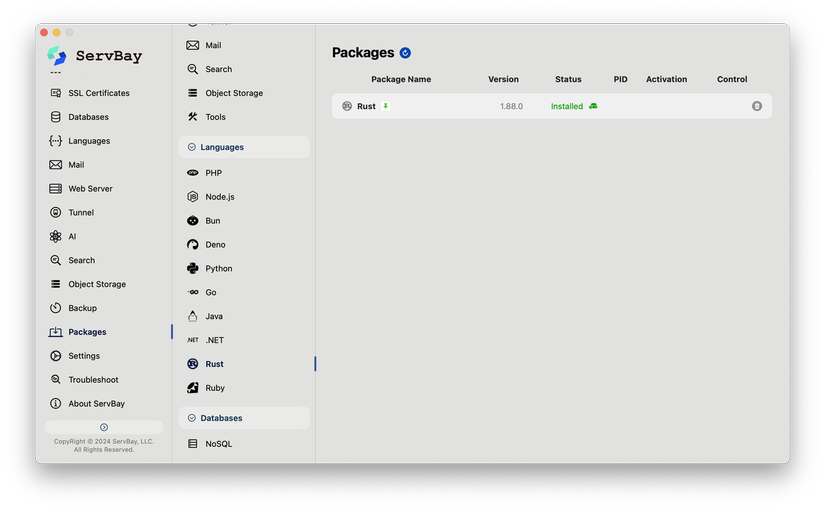This screenshot has width=825, height=510.
Task: Select .NET language packages
Action: (x=205, y=340)
